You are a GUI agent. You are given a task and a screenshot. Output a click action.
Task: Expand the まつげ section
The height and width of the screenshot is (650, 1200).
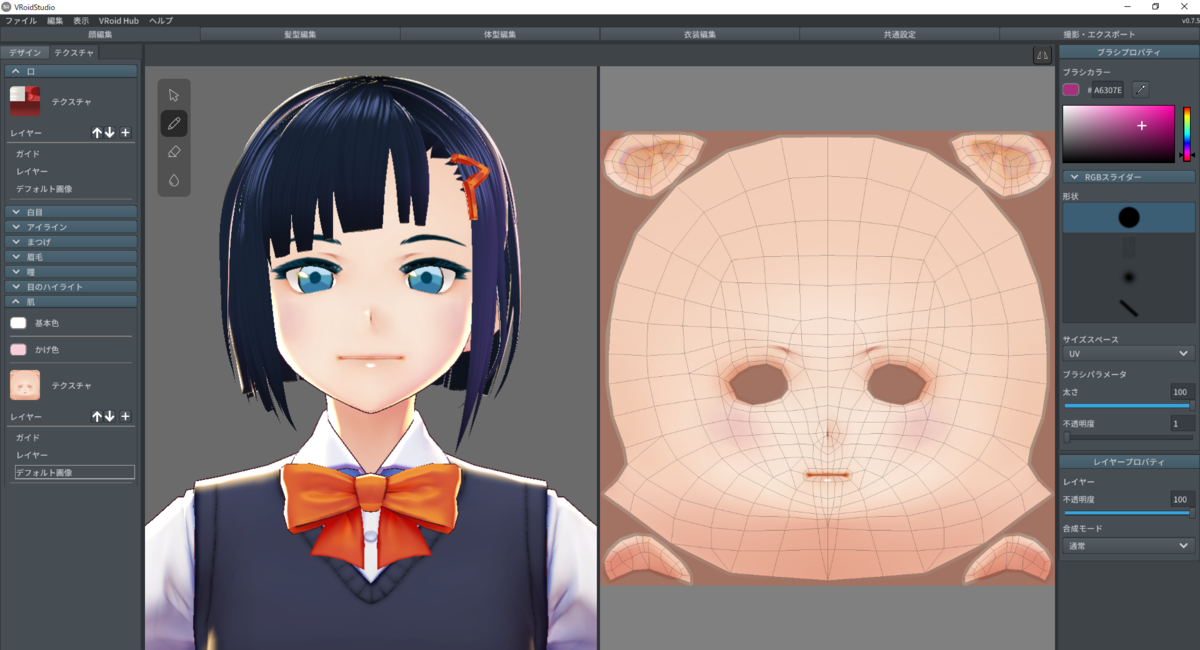tap(71, 242)
